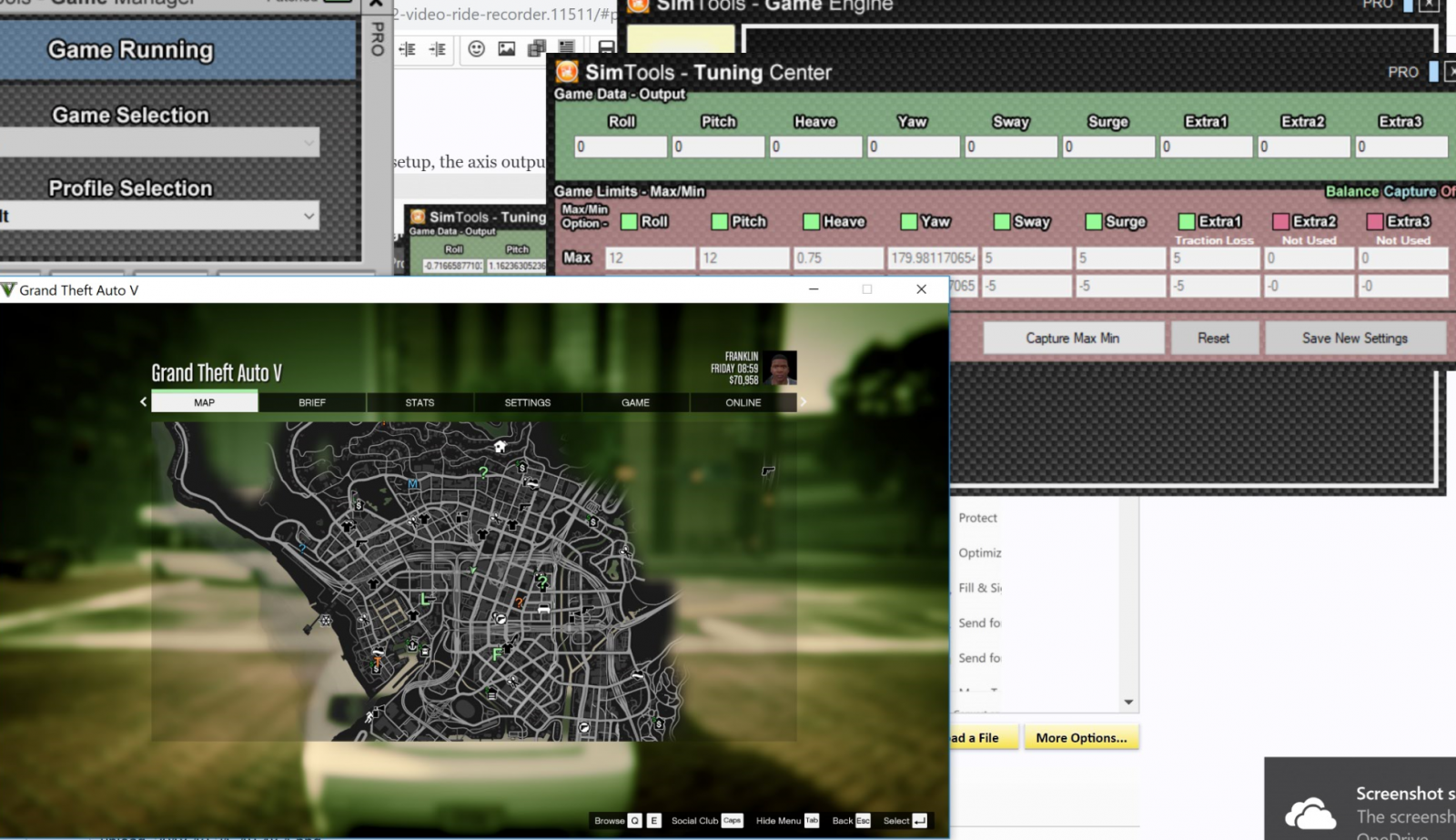Open the STATS tab in pause menu
This screenshot has width=1456, height=840.
tap(420, 402)
